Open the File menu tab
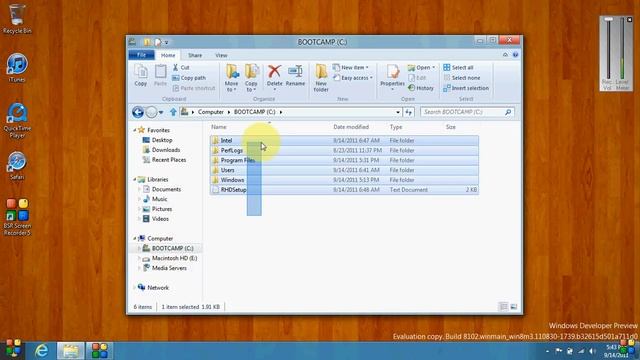 pos(141,55)
